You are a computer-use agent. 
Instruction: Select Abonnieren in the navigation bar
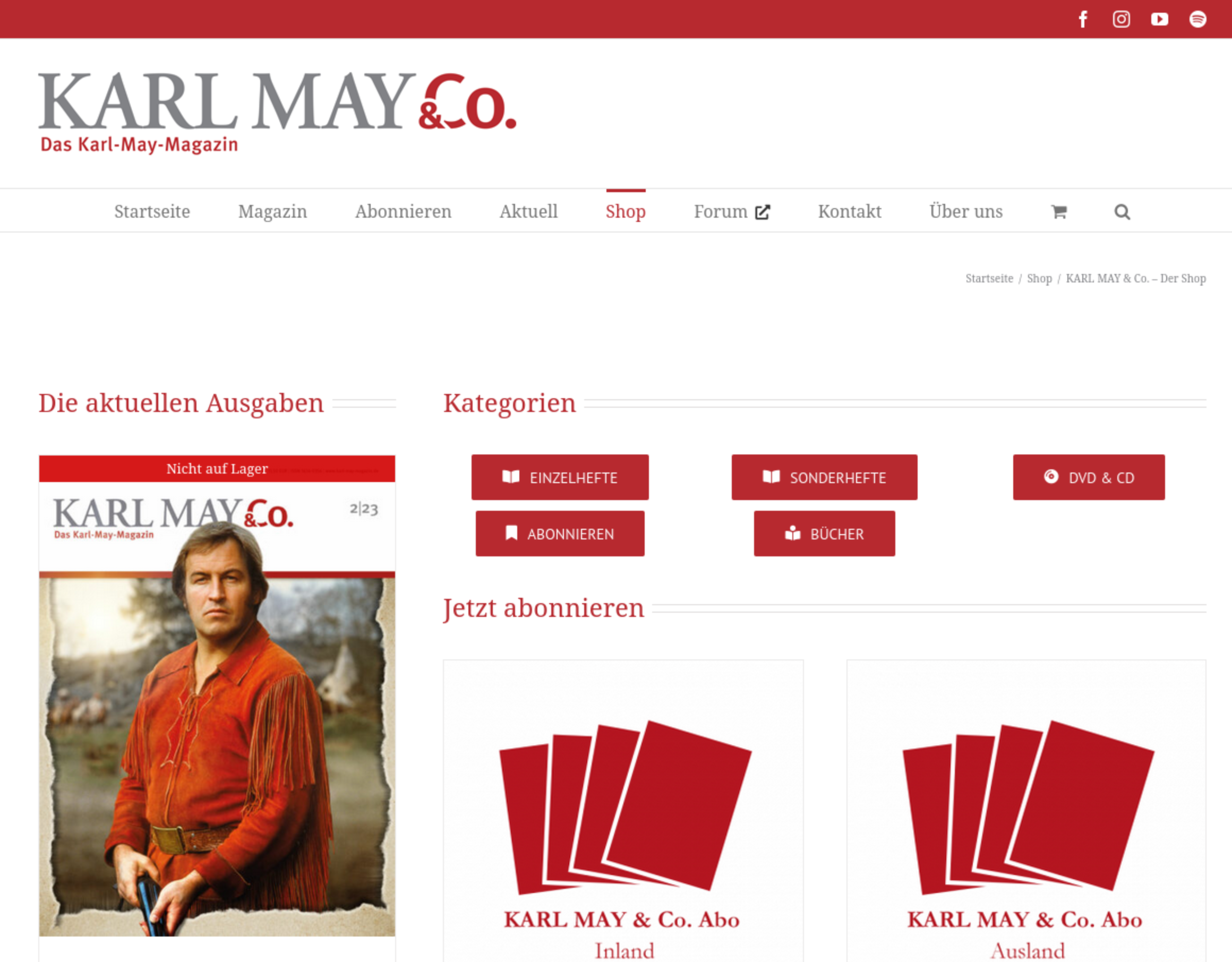pos(404,211)
